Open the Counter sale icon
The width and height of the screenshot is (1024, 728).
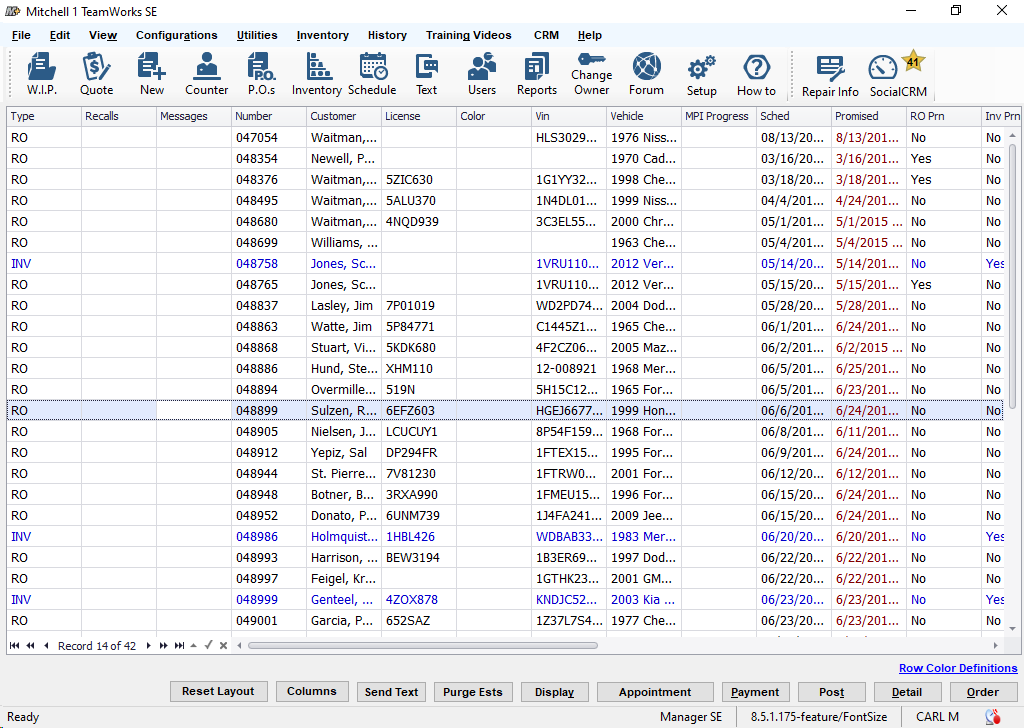[206, 74]
